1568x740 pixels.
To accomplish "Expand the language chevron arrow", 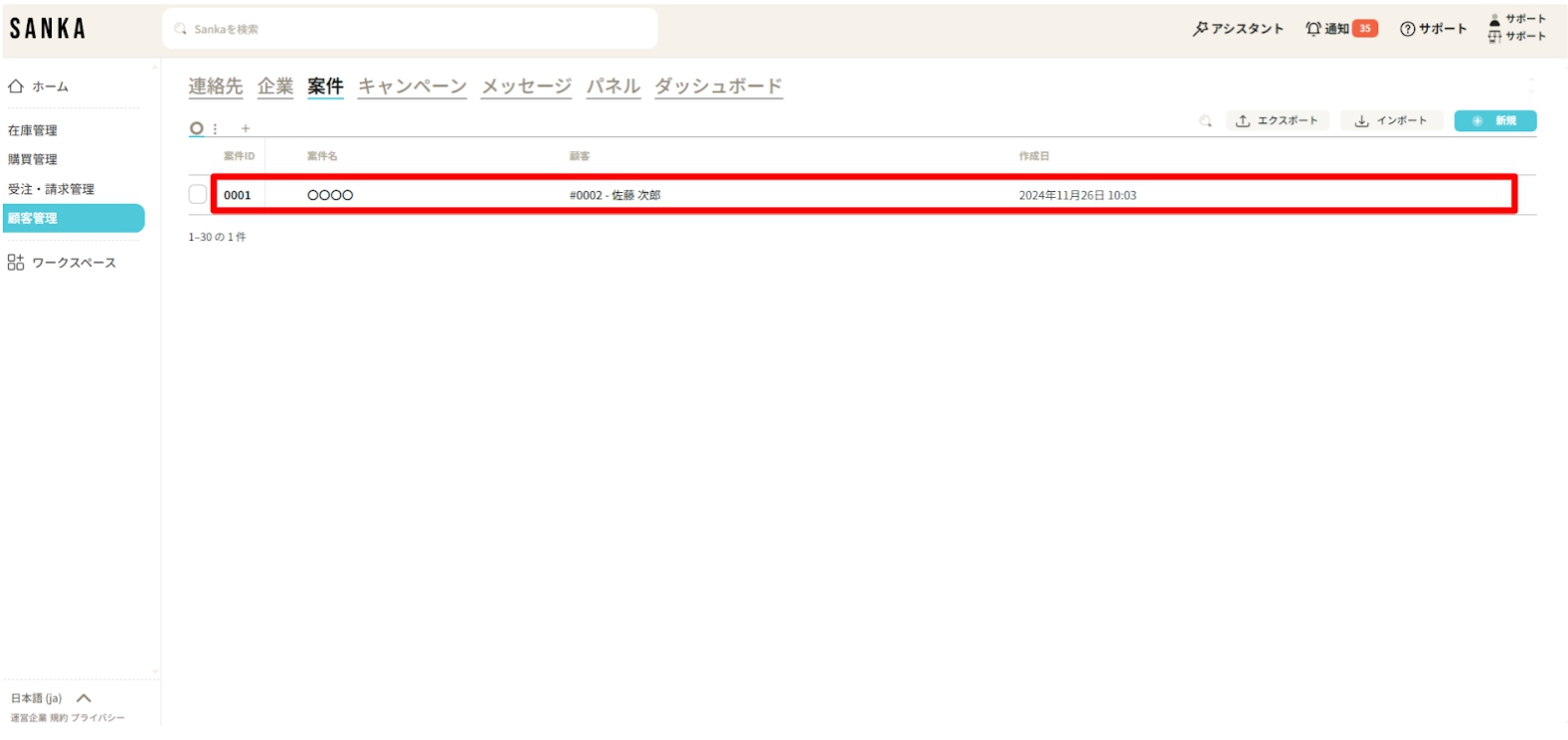I will 85,698.
